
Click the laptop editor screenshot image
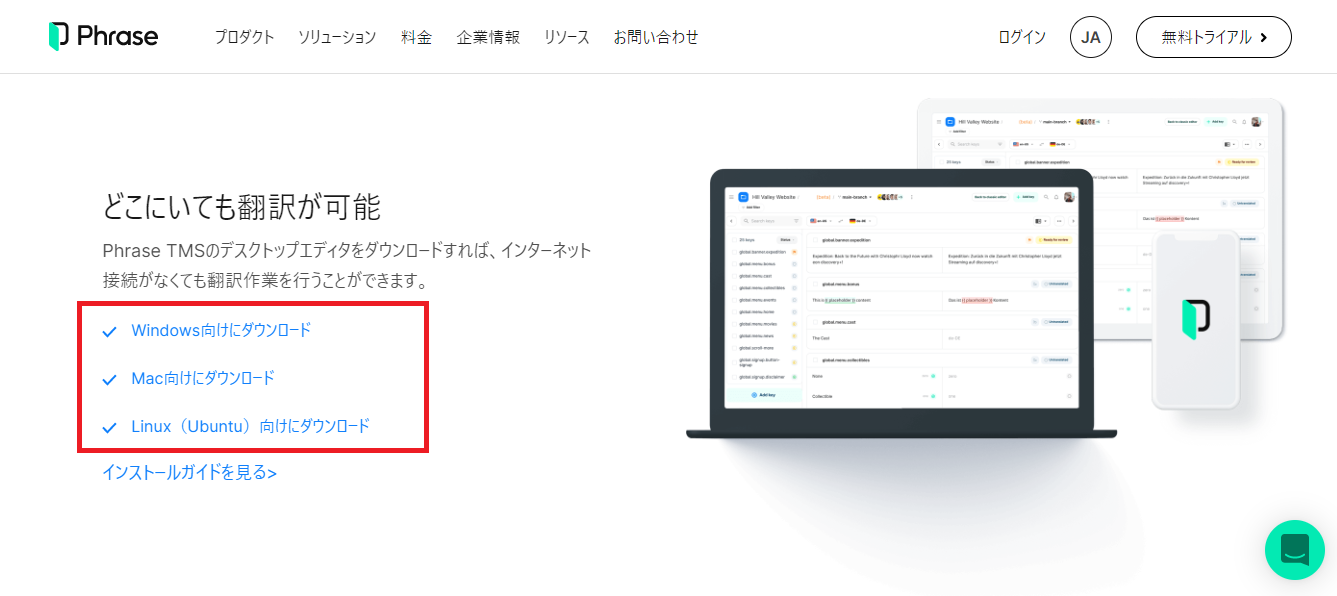[x=900, y=300]
